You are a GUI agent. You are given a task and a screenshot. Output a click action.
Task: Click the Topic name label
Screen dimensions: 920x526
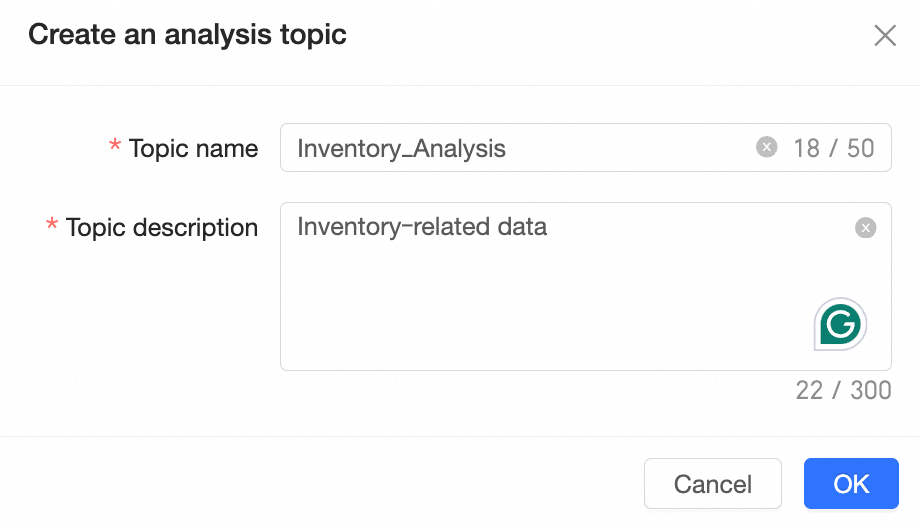pos(193,149)
